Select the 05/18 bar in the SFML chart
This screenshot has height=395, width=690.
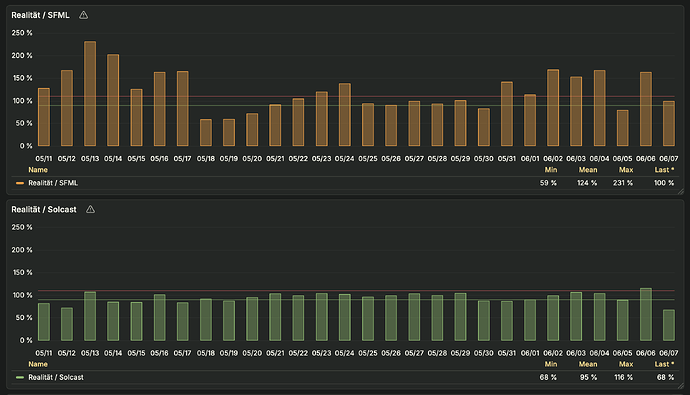(x=206, y=132)
